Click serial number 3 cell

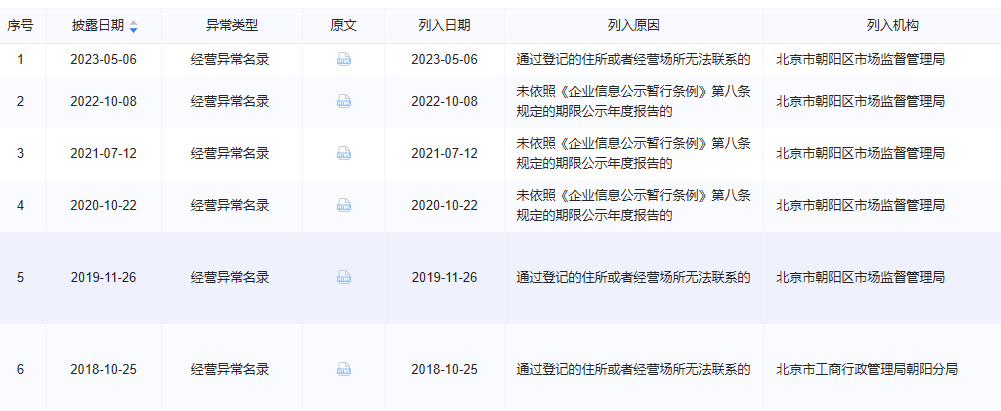click(20, 153)
